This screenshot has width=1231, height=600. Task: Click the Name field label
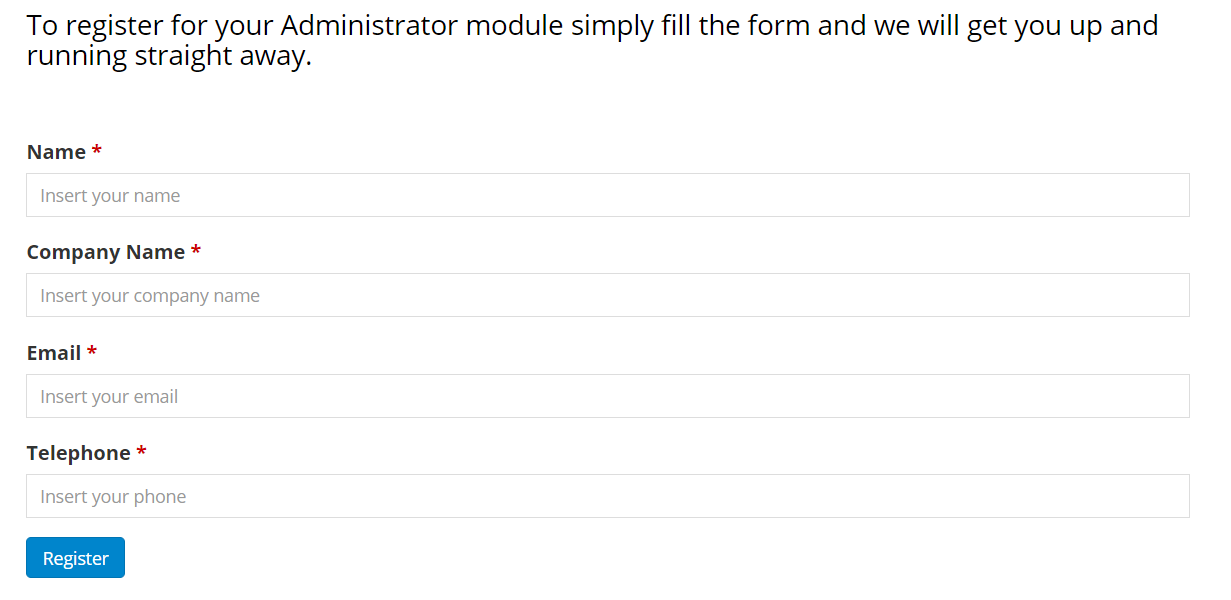point(56,152)
